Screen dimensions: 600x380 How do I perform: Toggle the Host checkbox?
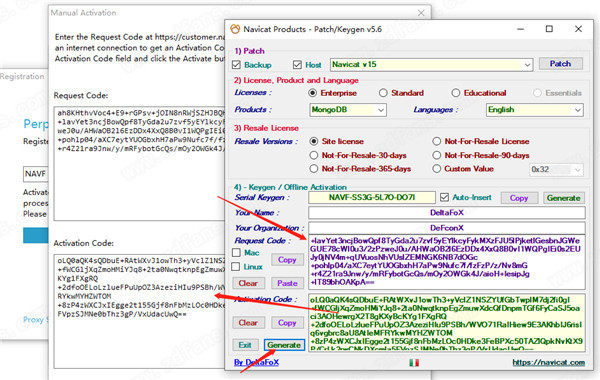[x=297, y=65]
